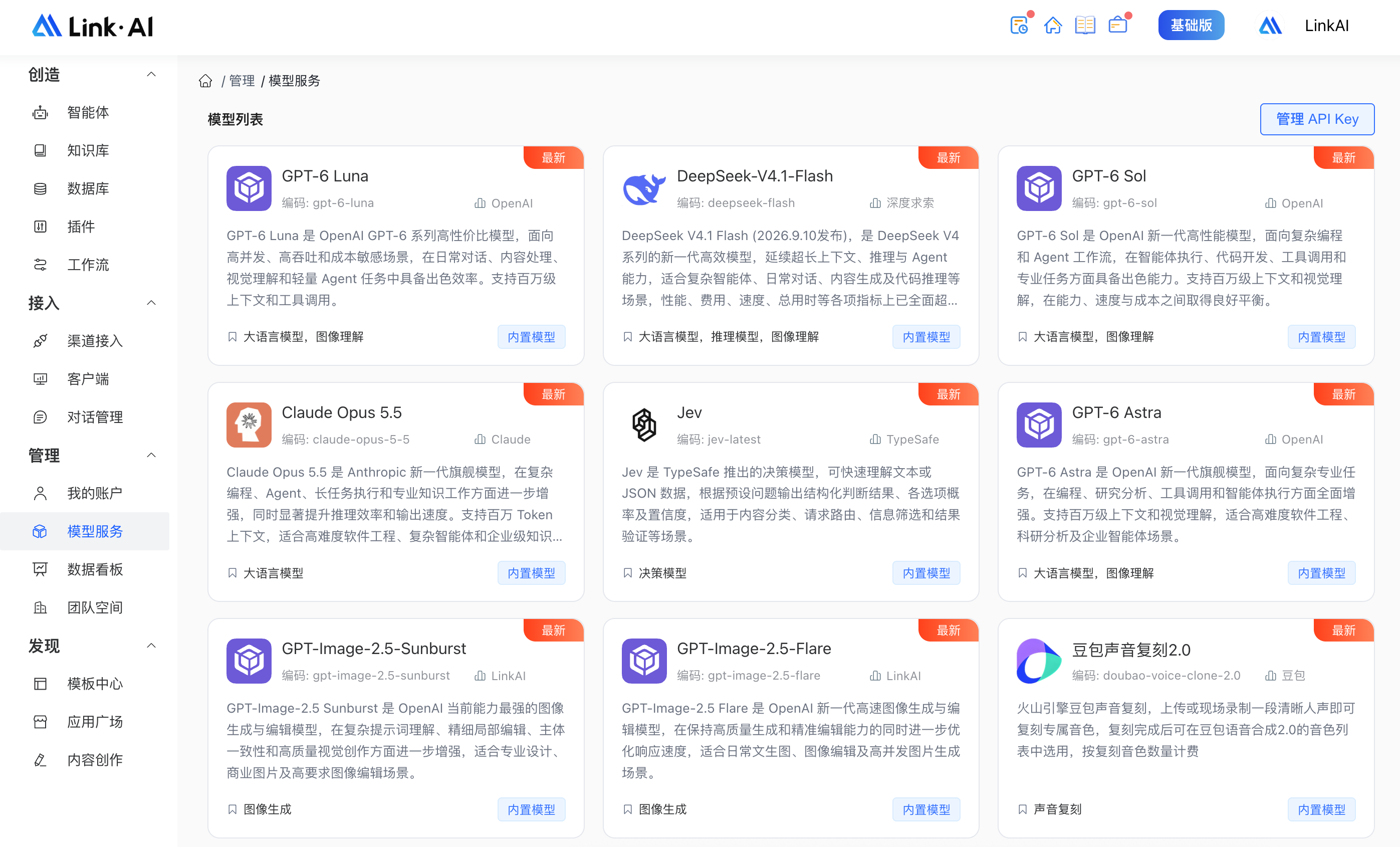Click the DeepSeek whale logo
This screenshot has height=847, width=1400.
(x=644, y=188)
